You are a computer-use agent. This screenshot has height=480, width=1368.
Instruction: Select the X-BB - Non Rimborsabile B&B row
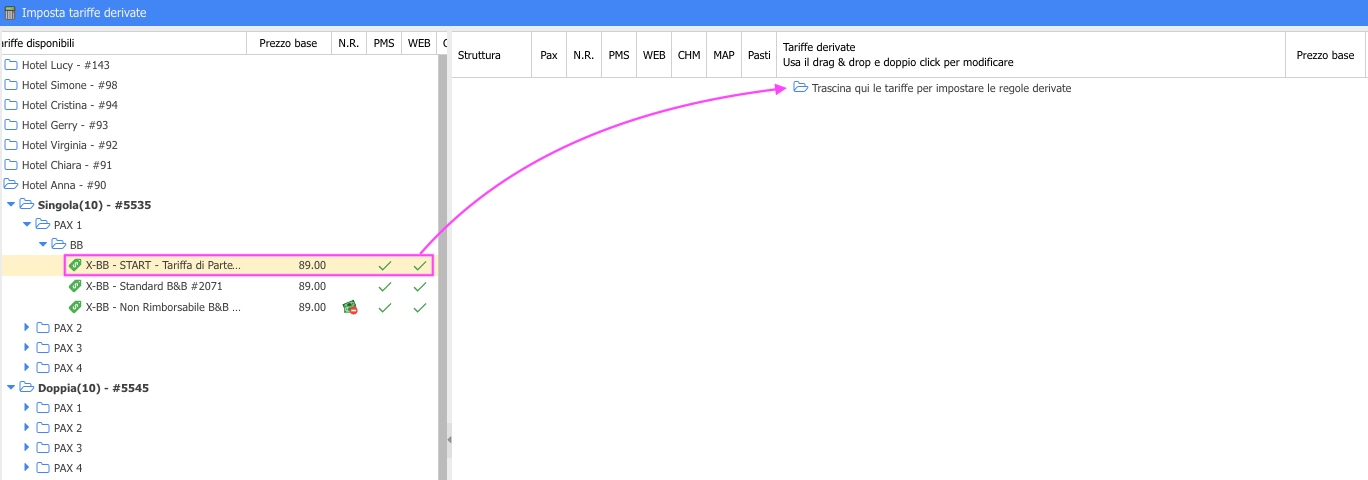(219, 307)
